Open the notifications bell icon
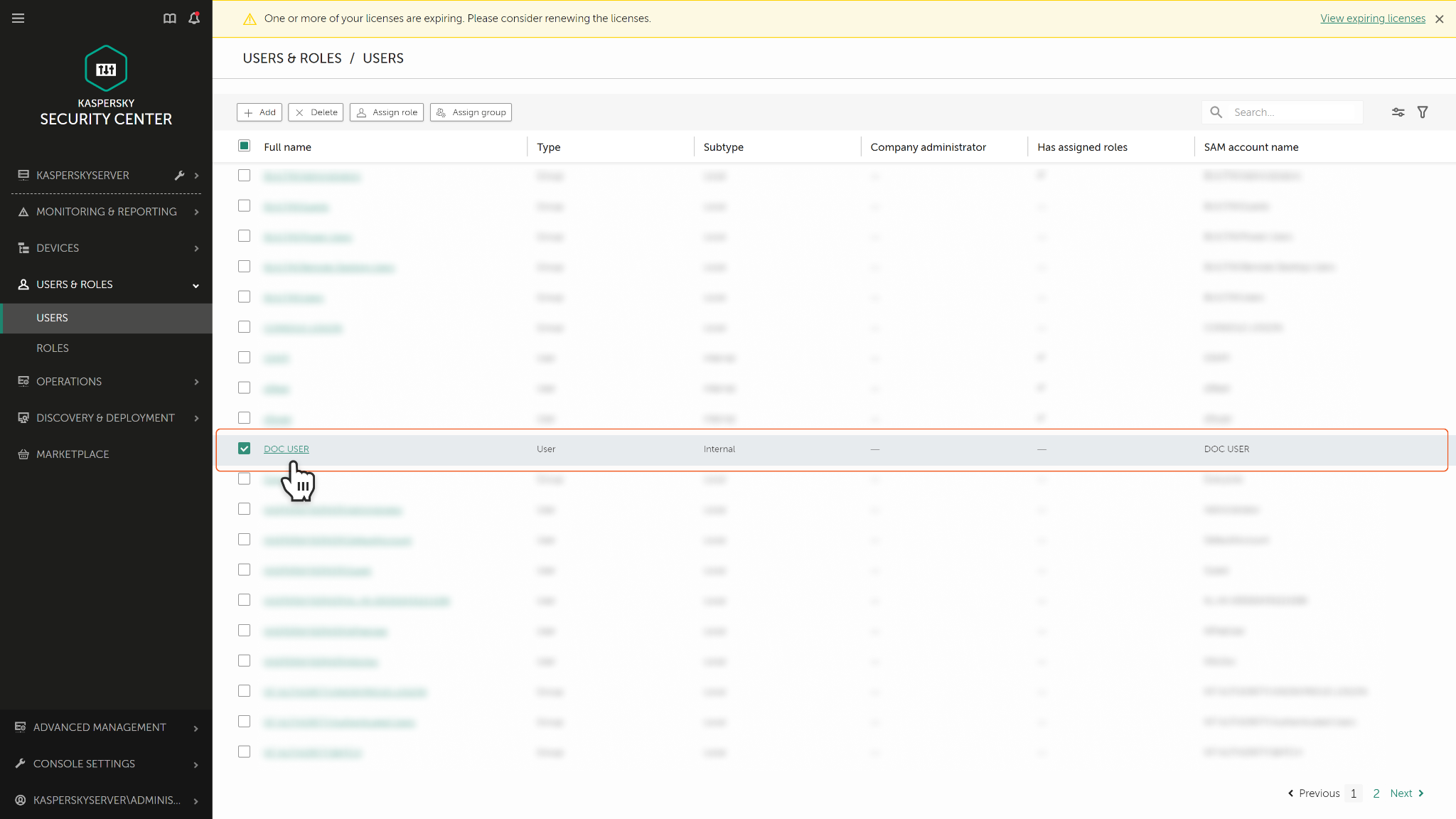Image resolution: width=1456 pixels, height=819 pixels. 194,18
